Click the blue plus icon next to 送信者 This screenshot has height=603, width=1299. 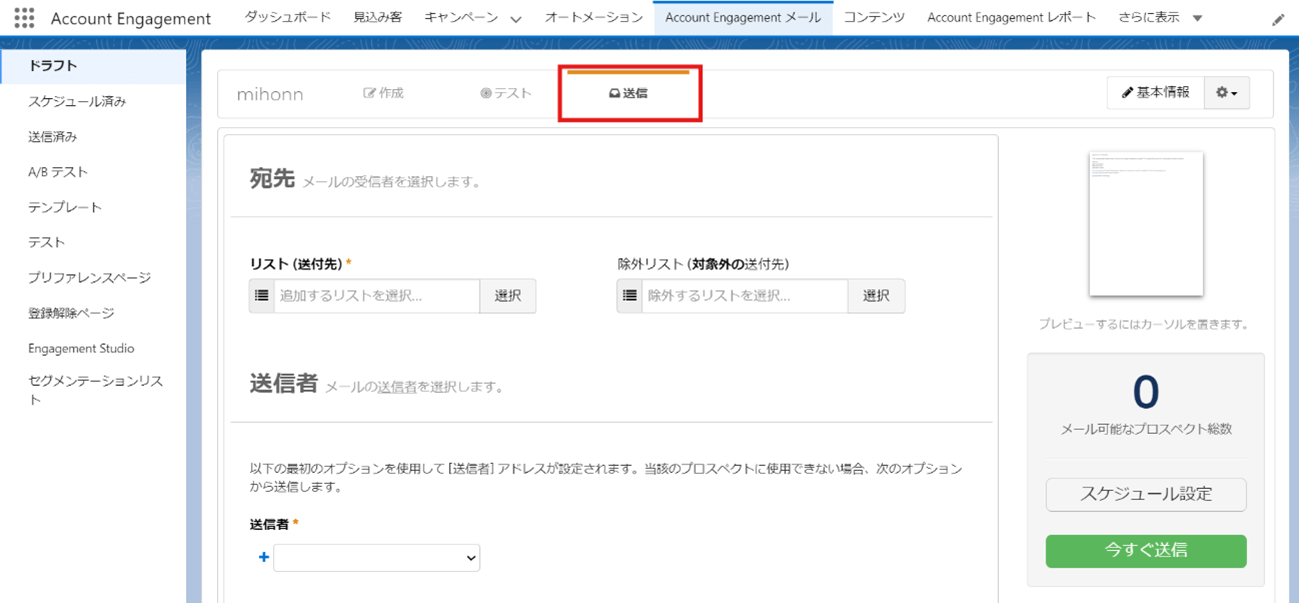pyautogui.click(x=264, y=557)
